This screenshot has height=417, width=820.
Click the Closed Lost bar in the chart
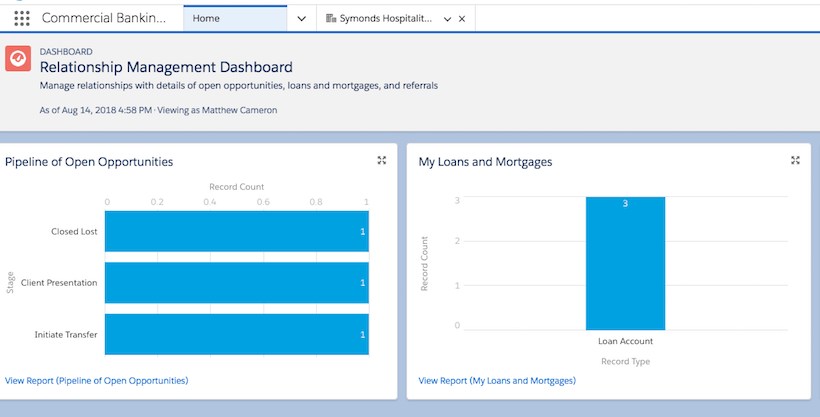[x=236, y=231]
